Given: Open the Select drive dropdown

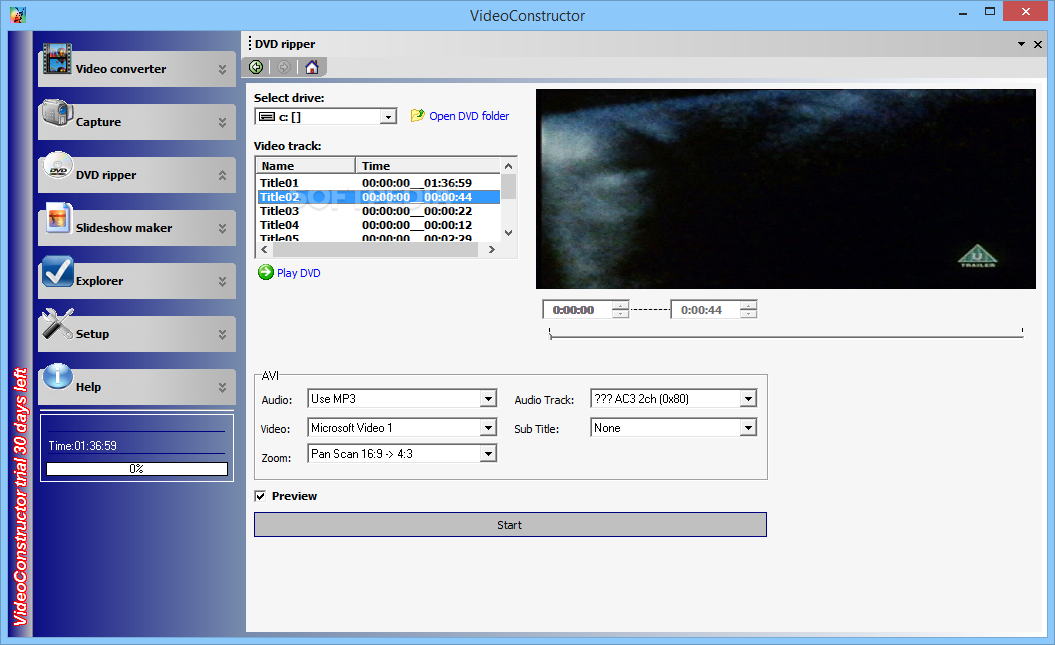Looking at the screenshot, I should coord(388,117).
